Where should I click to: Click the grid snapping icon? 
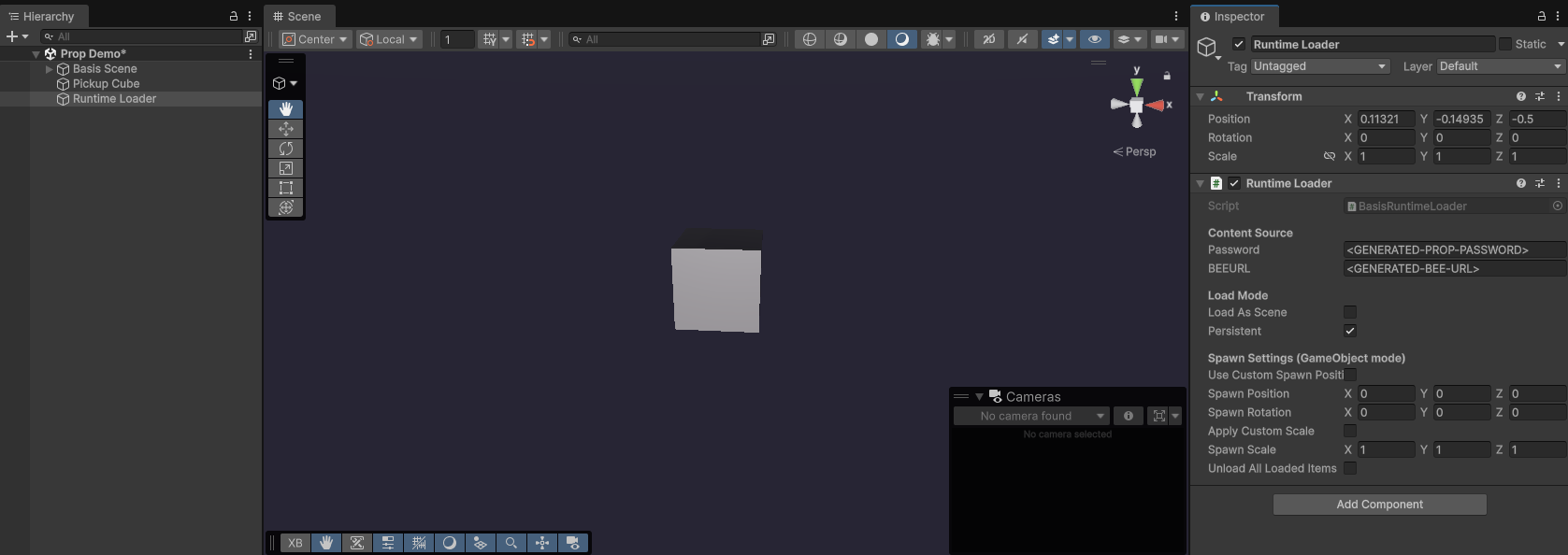tap(528, 39)
